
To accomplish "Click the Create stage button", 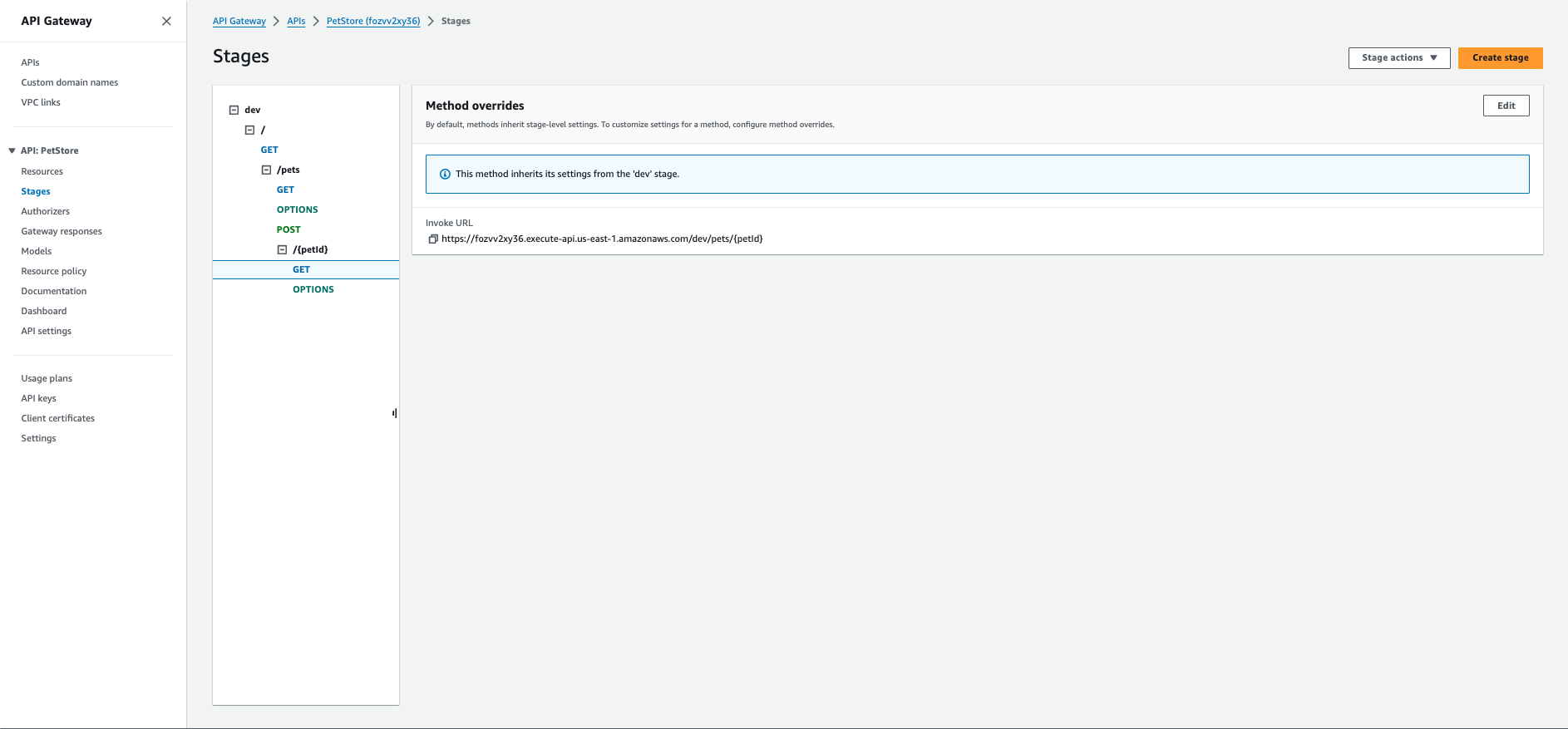I will click(1500, 58).
